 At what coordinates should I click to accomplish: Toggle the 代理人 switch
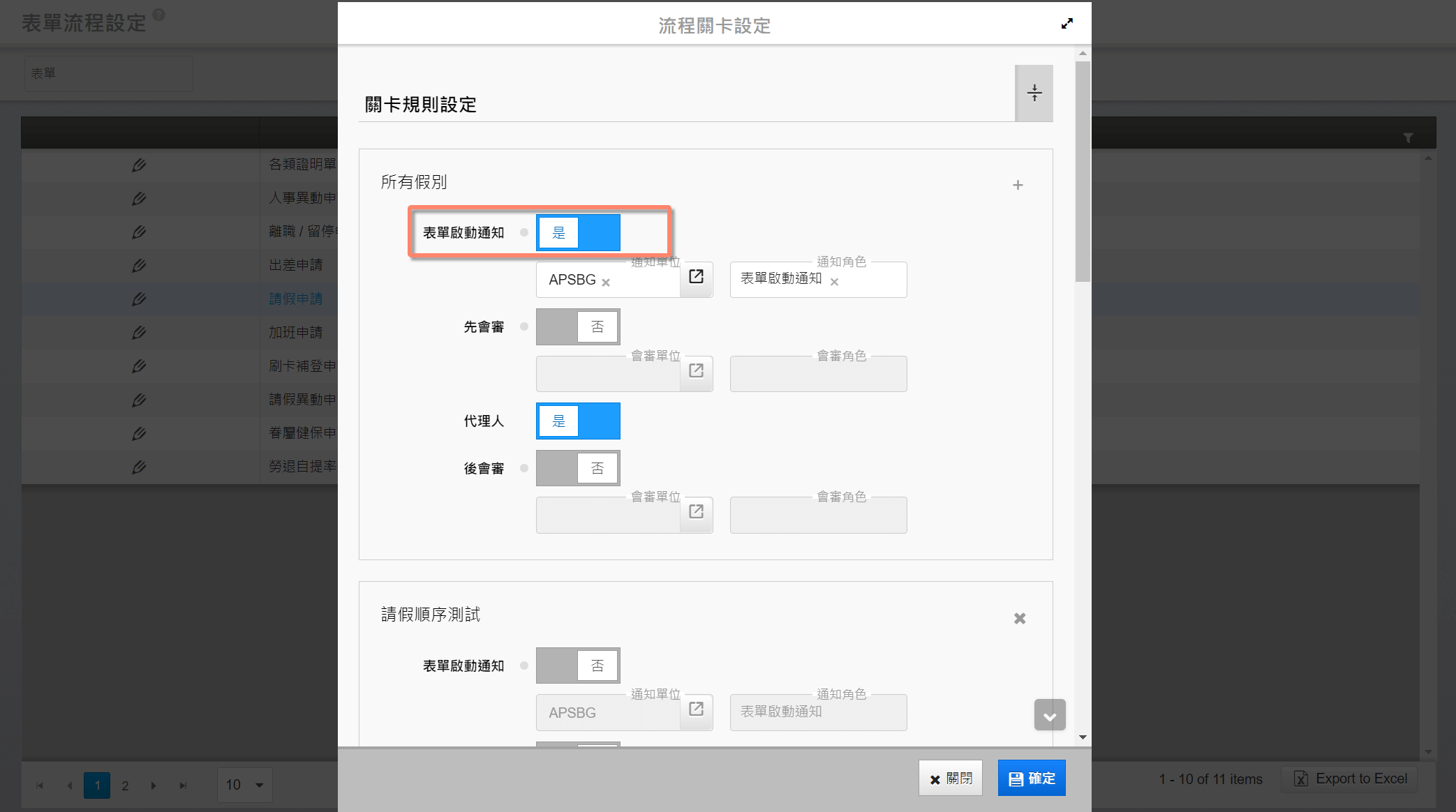[578, 421]
